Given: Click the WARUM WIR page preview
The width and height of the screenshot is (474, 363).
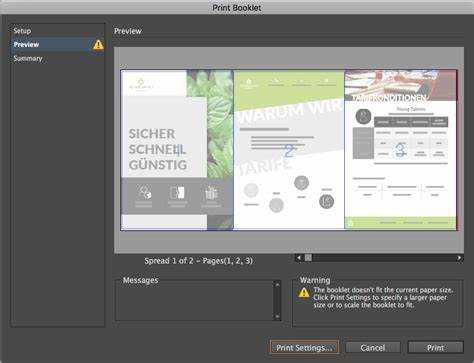Looking at the screenshot, I should [x=289, y=150].
